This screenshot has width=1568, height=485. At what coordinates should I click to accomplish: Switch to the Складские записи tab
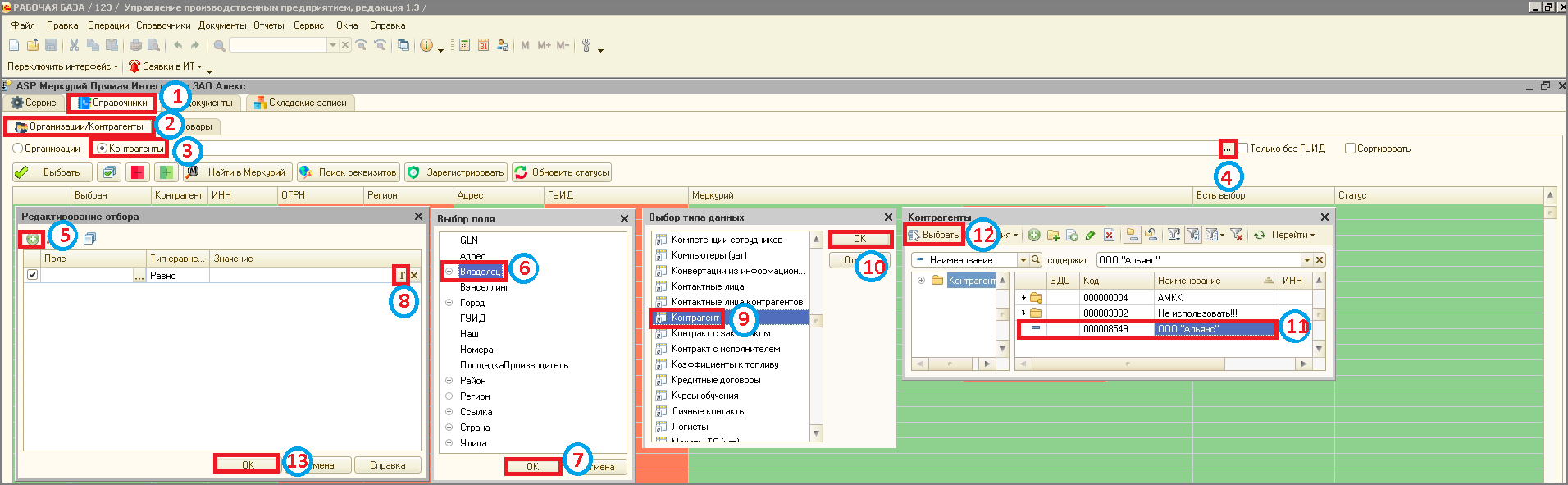300,103
